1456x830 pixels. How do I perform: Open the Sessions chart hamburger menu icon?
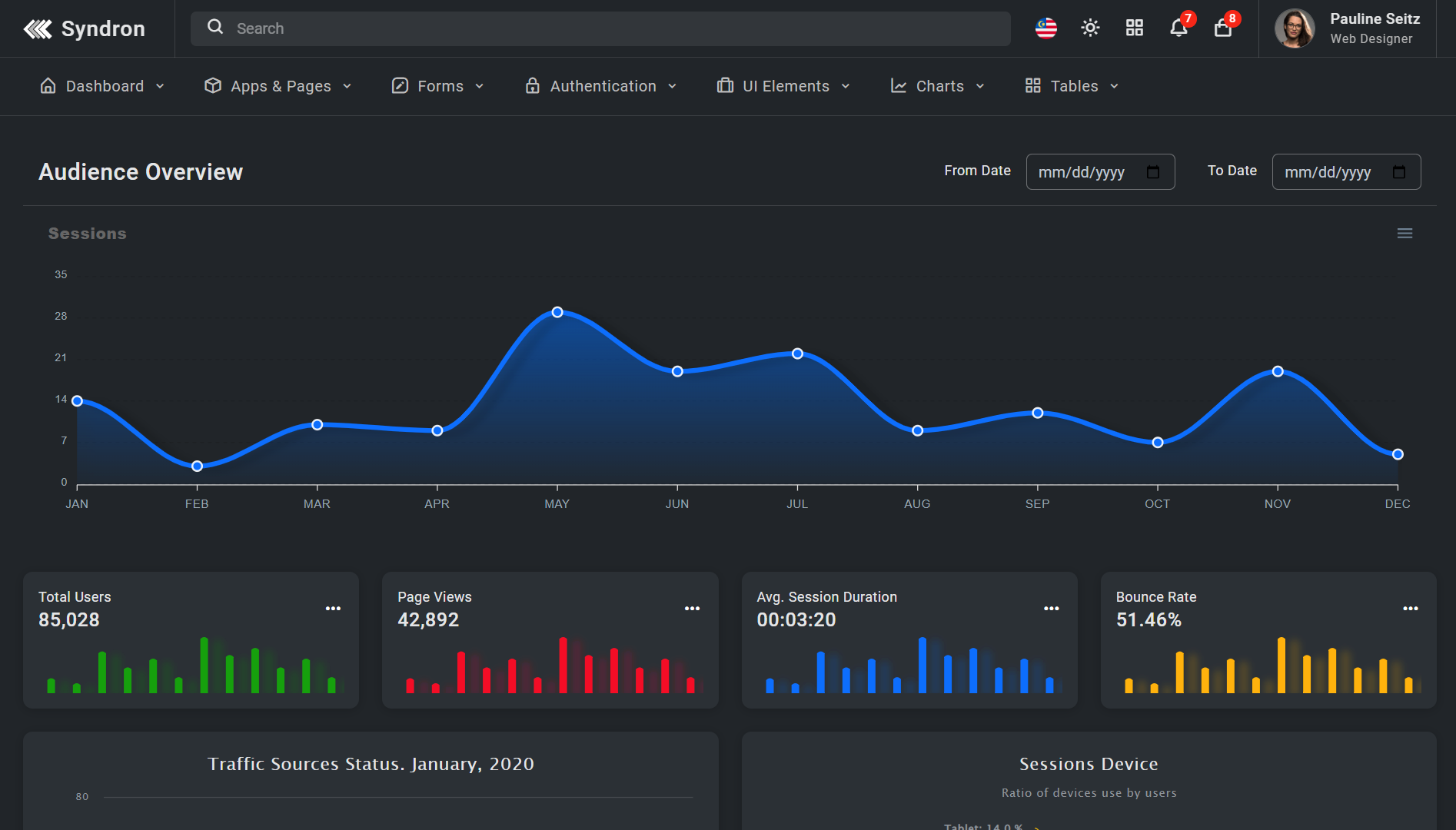click(1404, 233)
